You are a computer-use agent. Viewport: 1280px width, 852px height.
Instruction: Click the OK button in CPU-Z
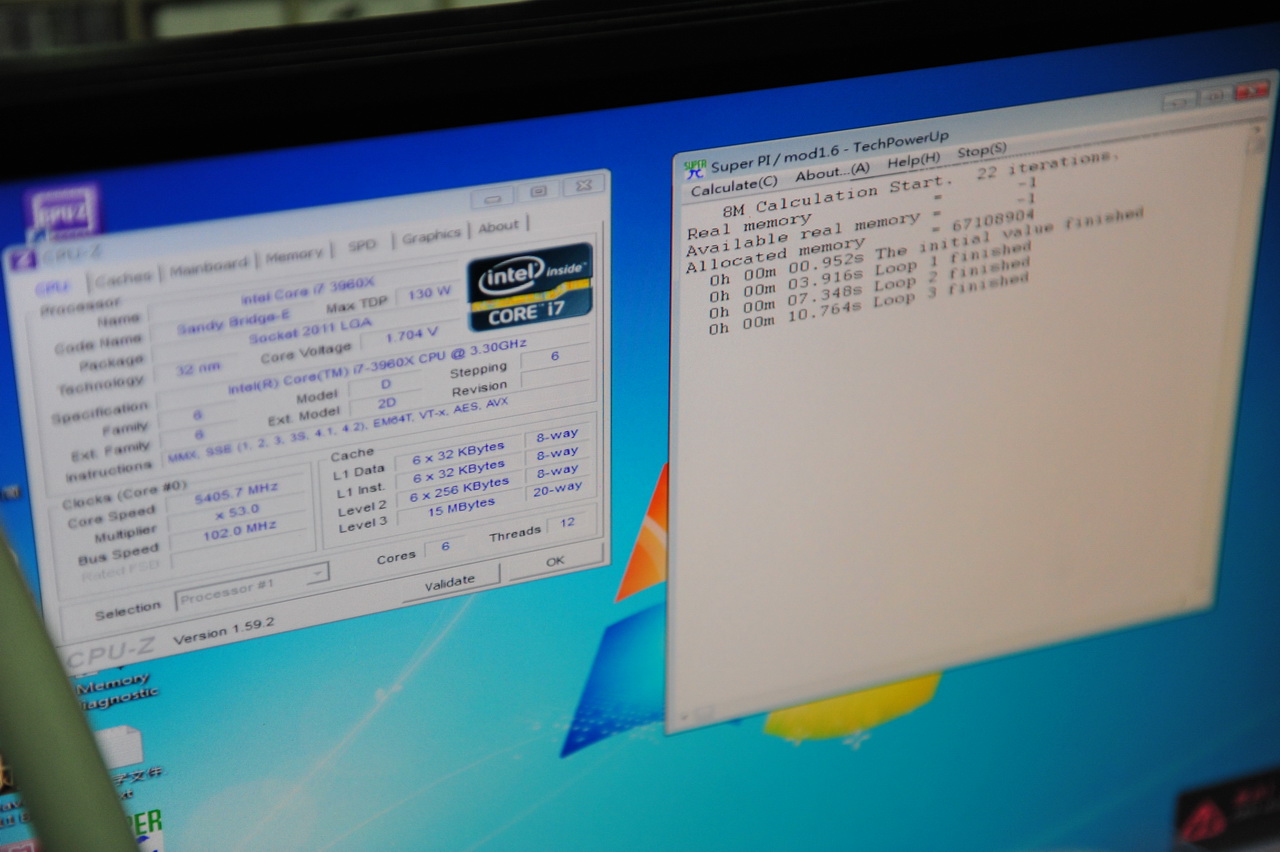(x=555, y=561)
